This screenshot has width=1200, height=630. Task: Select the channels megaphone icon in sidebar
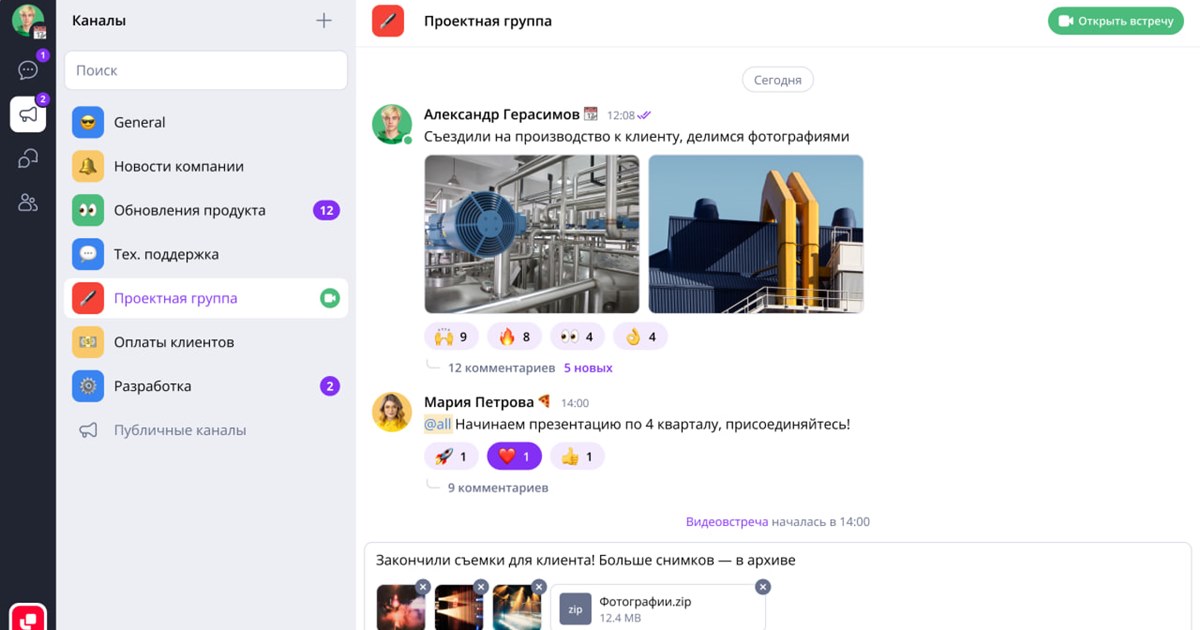pos(28,114)
